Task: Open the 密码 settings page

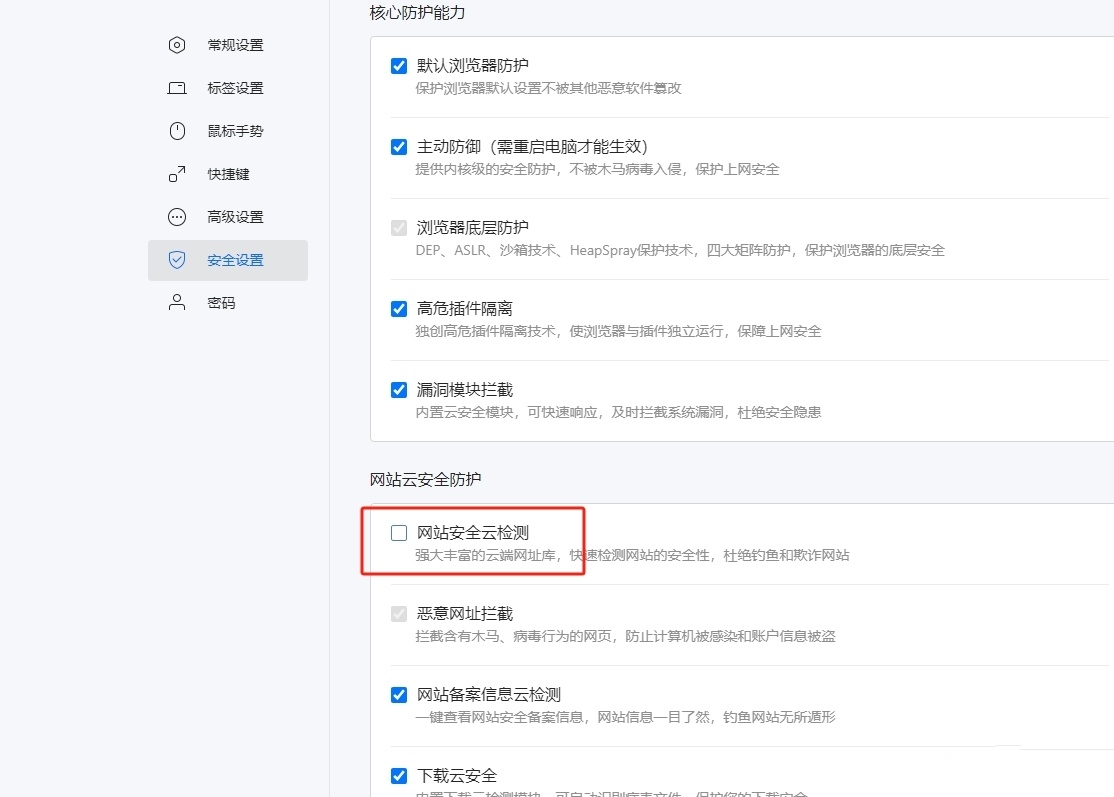Action: (227, 303)
